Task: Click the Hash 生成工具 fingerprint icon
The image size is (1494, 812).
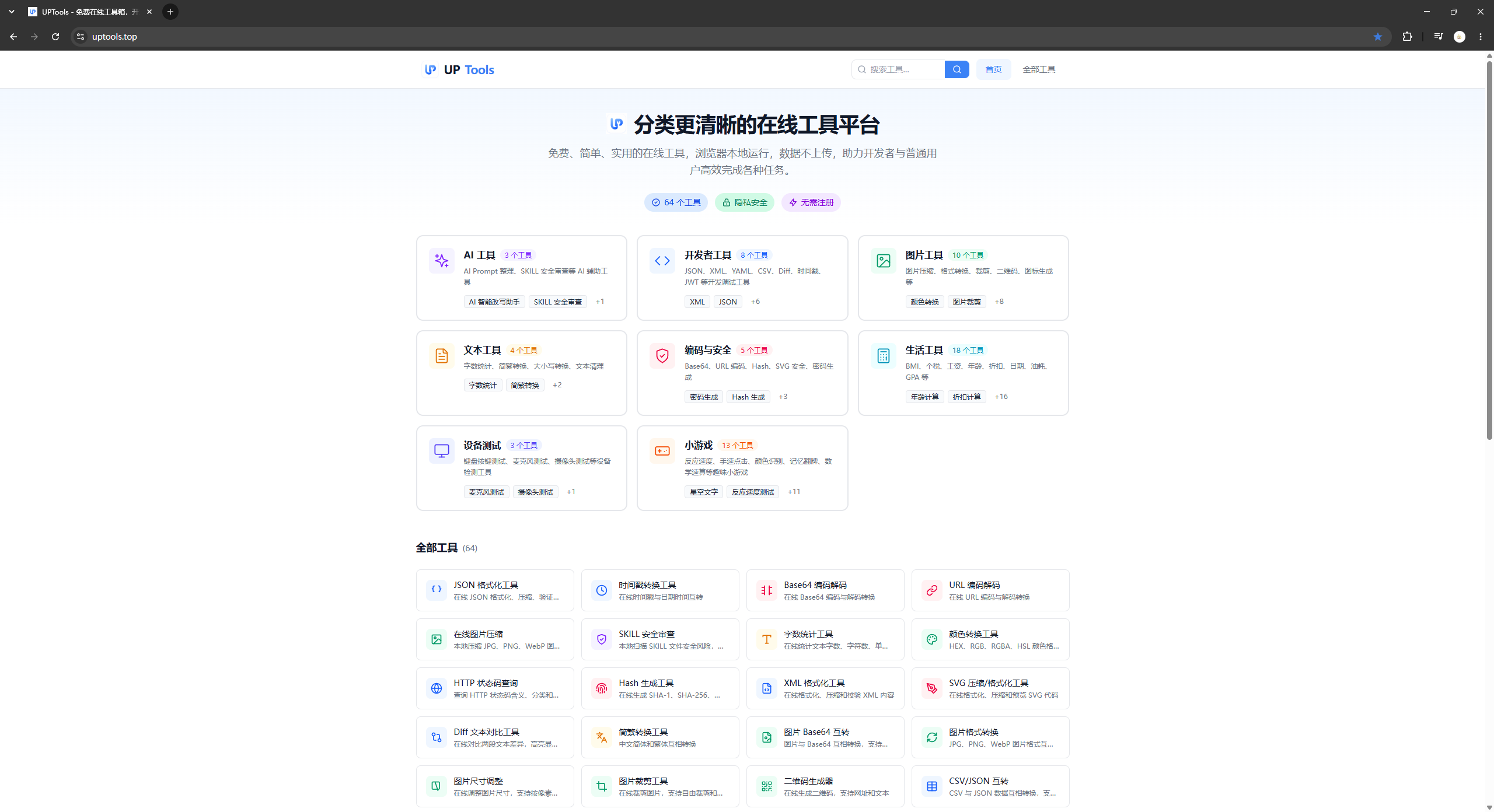Action: 601,688
